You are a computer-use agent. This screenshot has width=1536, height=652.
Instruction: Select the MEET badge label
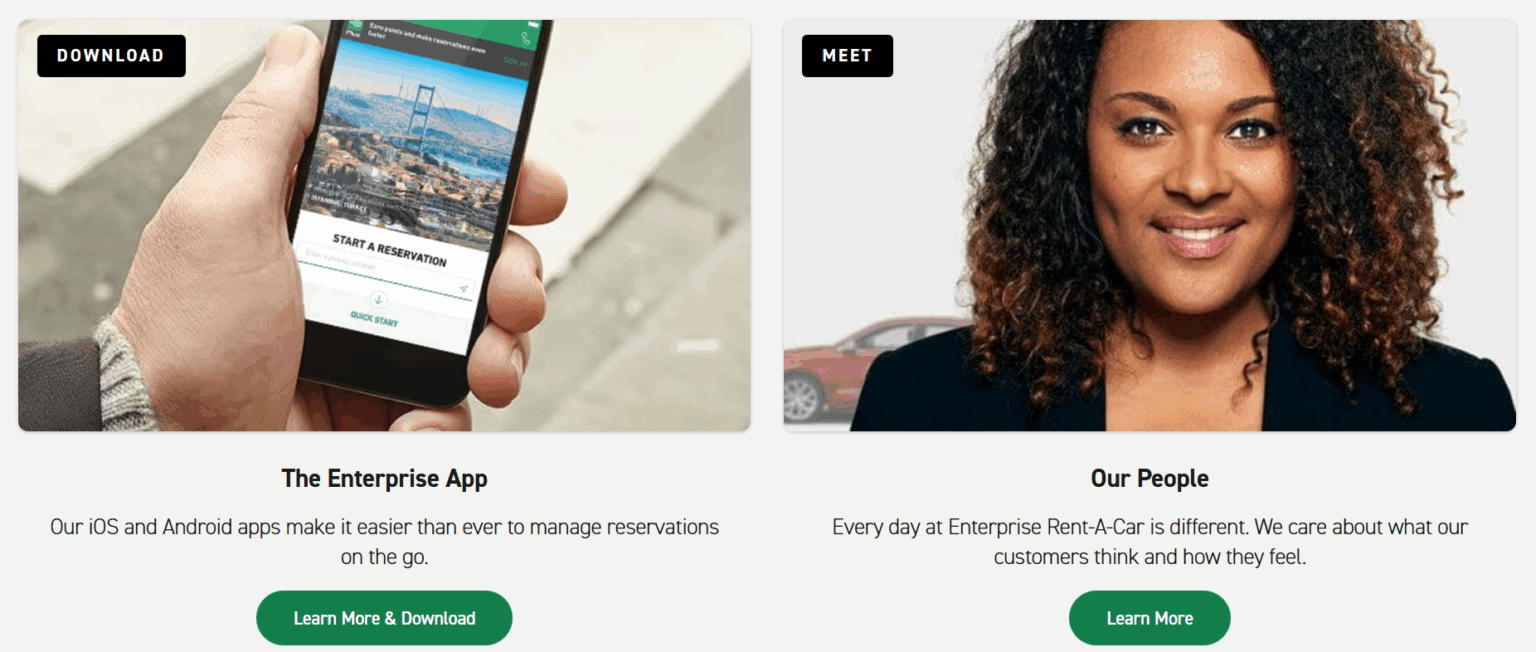pos(847,56)
